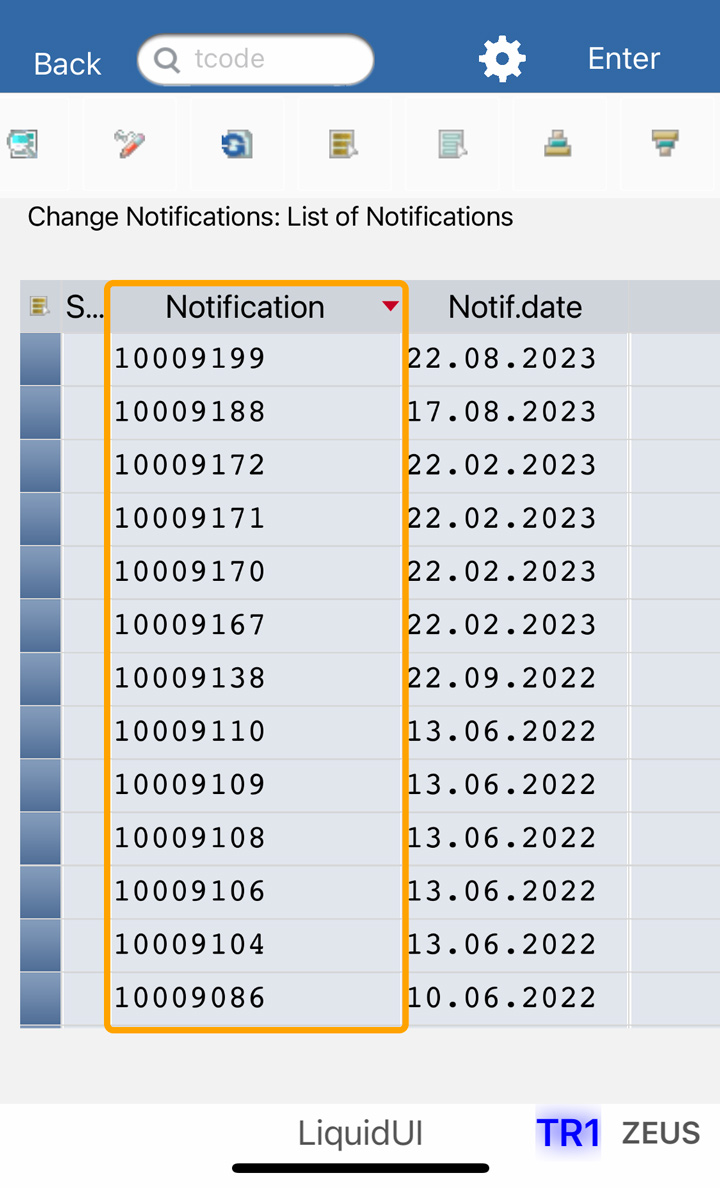Open settings with the gear icon
The image size is (720, 1188).
pos(502,59)
